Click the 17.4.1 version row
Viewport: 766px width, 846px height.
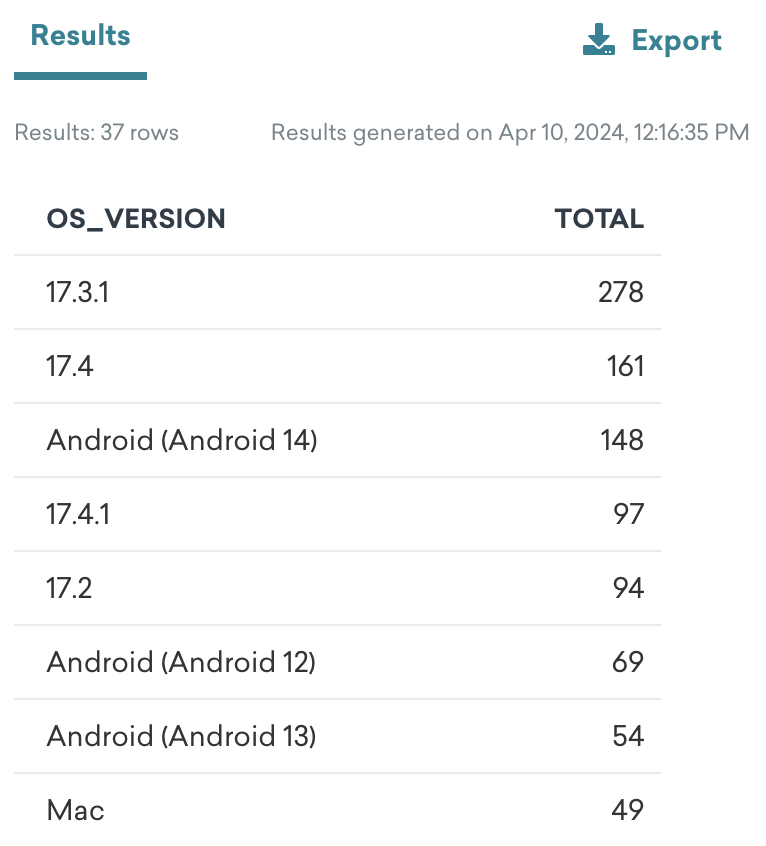(337, 514)
